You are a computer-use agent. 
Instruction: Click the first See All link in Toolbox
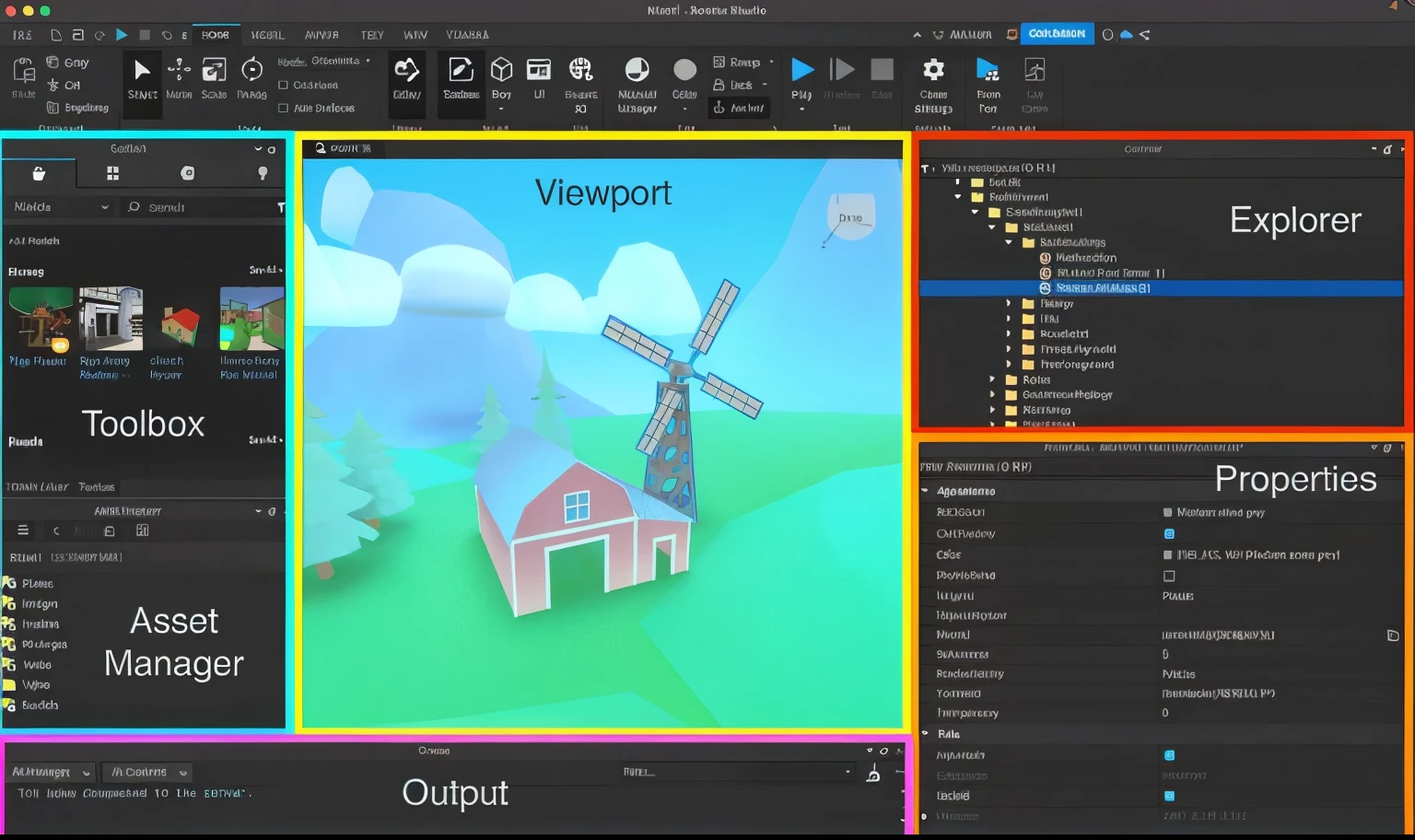pos(265,270)
